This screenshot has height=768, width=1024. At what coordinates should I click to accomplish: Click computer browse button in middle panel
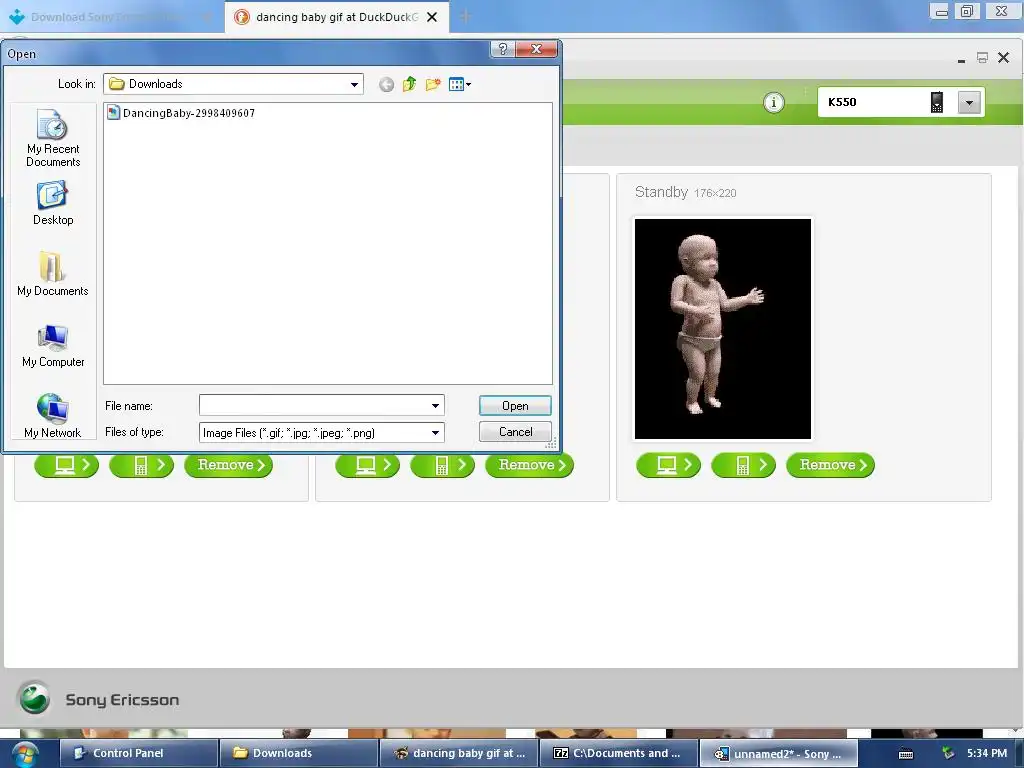367,465
